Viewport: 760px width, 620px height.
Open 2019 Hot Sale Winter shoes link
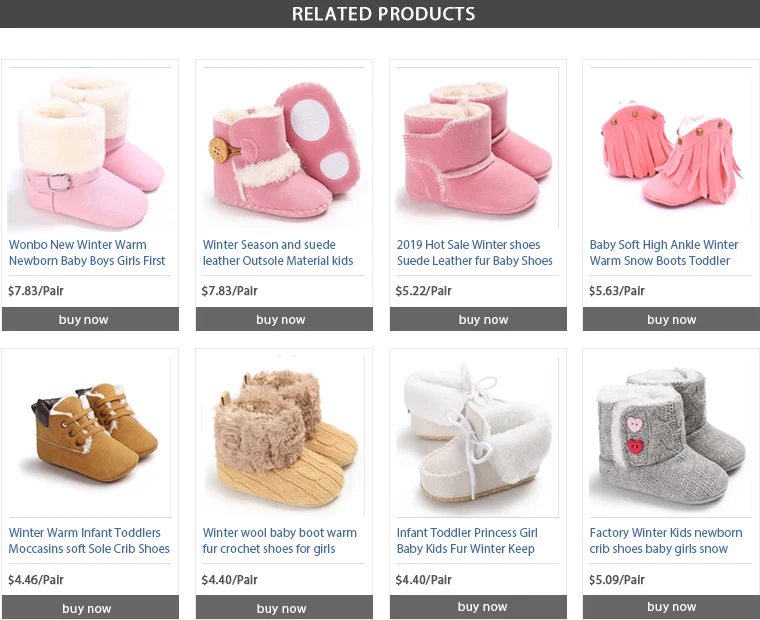pos(475,253)
